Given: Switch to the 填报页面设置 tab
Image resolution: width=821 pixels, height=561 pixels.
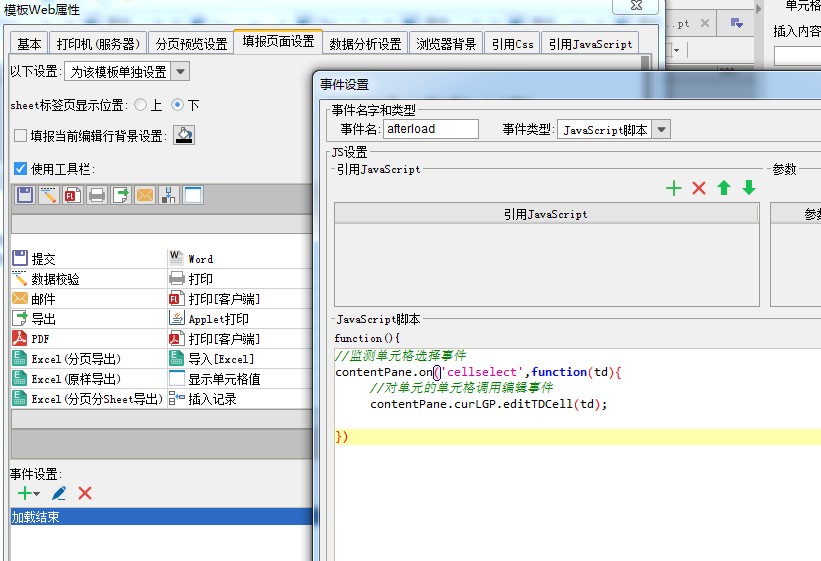Looking at the screenshot, I should [x=278, y=41].
